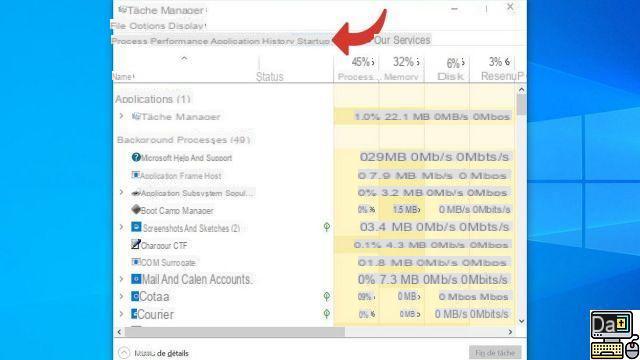Viewport: 640px width, 360px height.
Task: Click the Courier process icon
Action: pos(134,313)
